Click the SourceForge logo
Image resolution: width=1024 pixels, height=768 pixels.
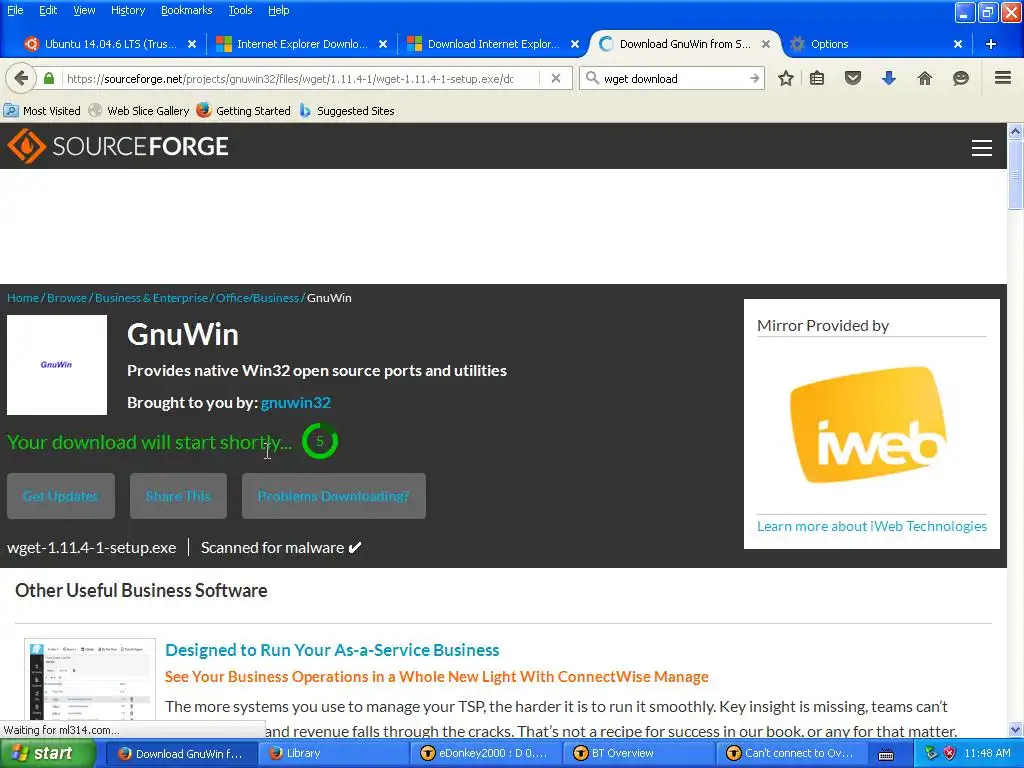[x=118, y=146]
